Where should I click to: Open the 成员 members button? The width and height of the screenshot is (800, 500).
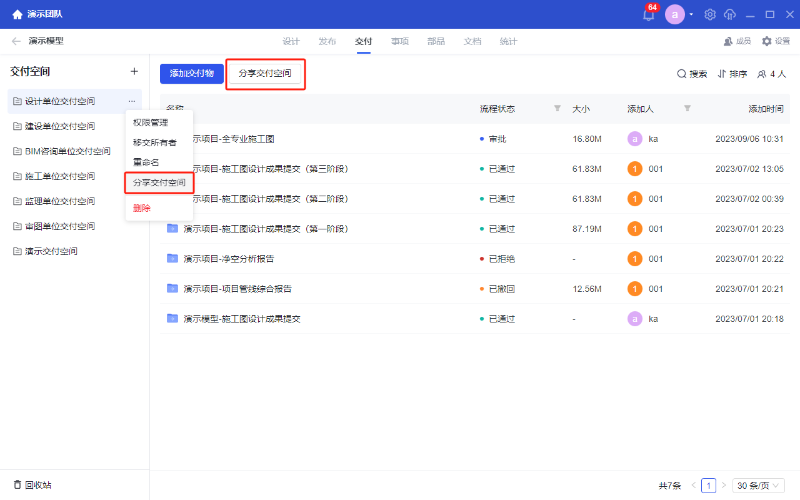pyautogui.click(x=737, y=41)
